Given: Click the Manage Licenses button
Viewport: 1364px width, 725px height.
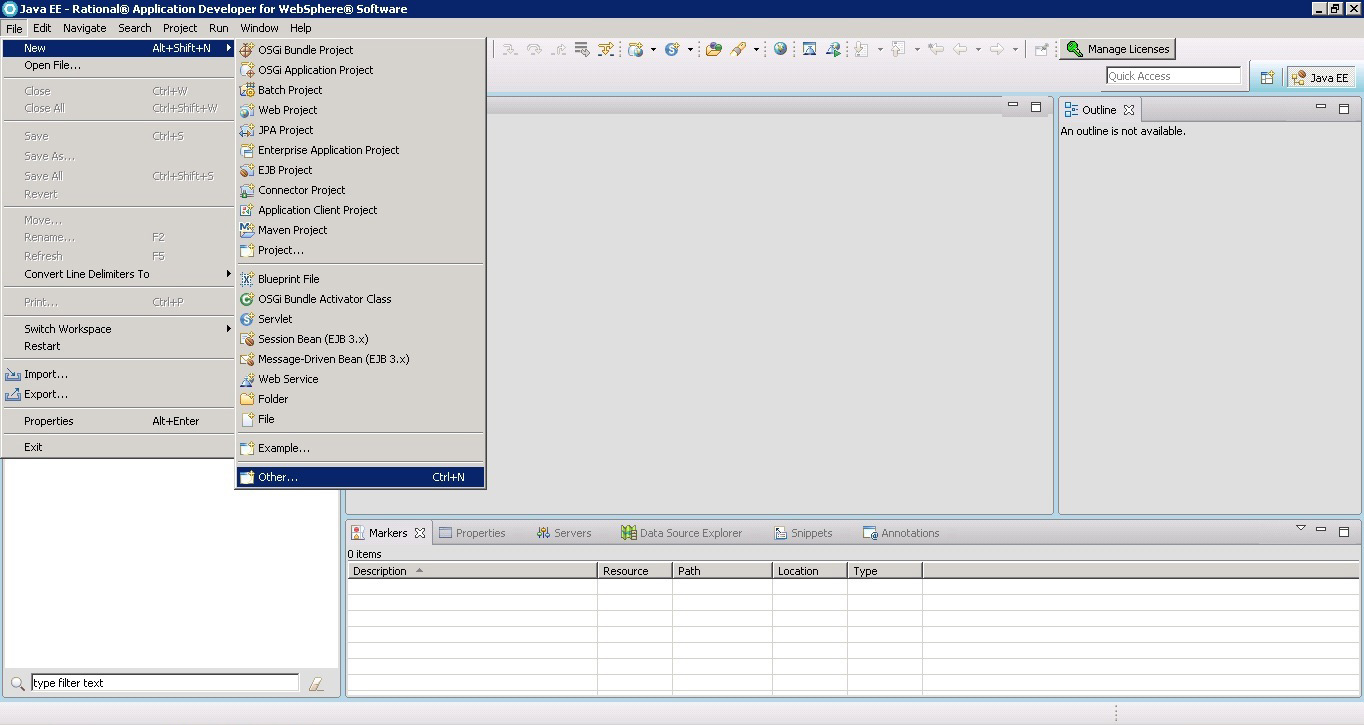Looking at the screenshot, I should click(x=1118, y=49).
